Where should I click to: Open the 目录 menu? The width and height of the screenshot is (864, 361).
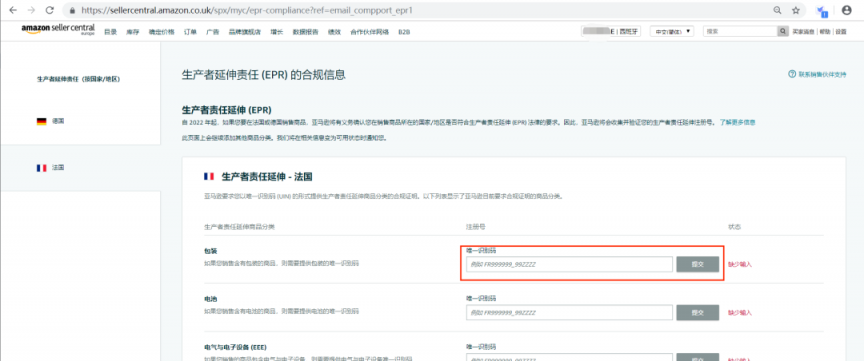coord(111,32)
